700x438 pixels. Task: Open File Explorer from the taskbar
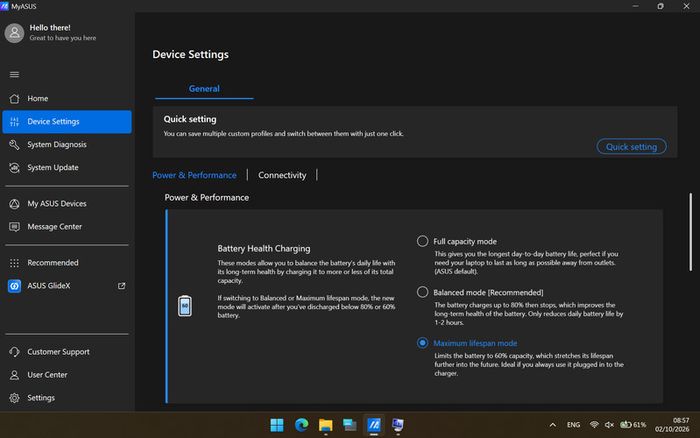(325, 425)
